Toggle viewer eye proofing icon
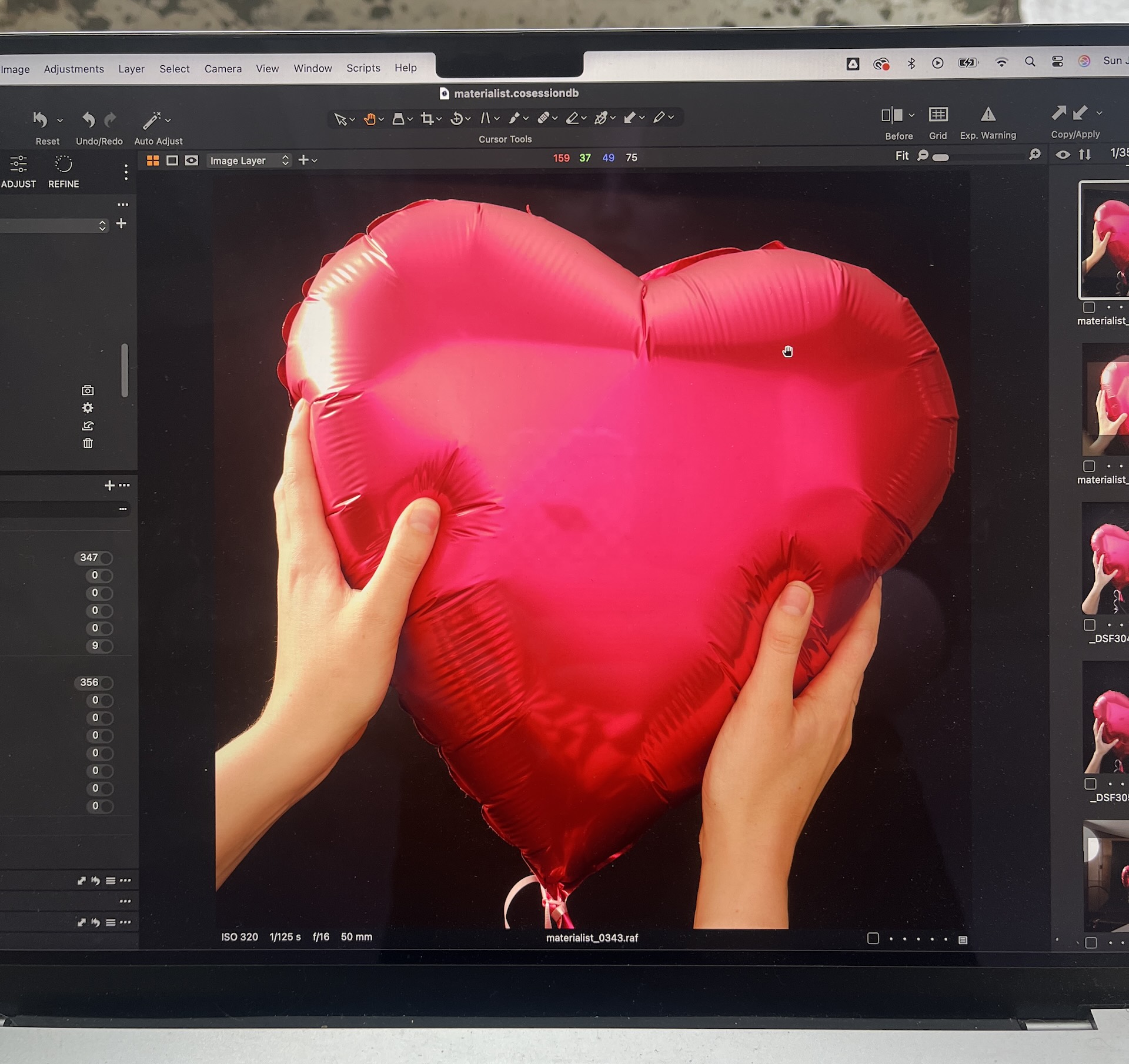 tap(192, 161)
